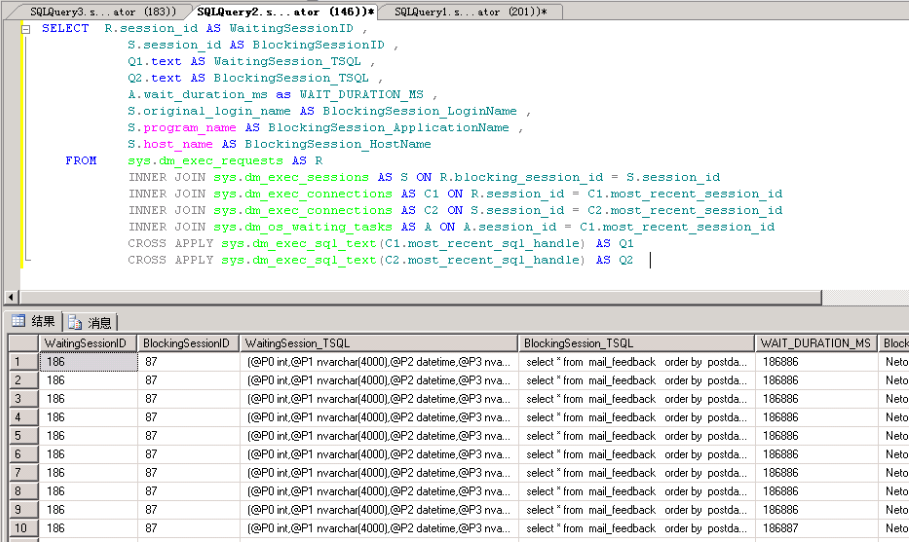Select row 9 header in results grid

23,510
